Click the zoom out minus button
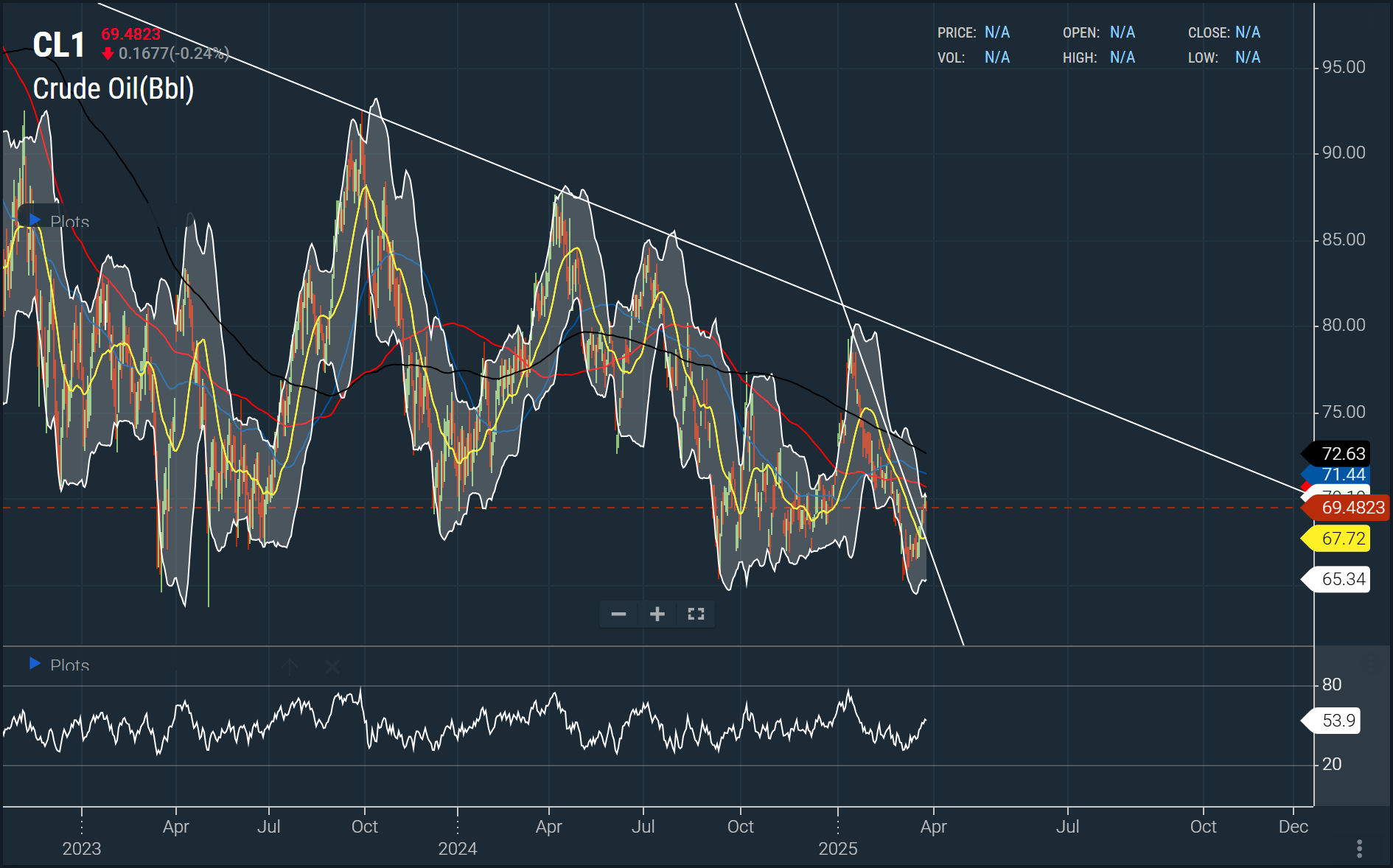 619,614
